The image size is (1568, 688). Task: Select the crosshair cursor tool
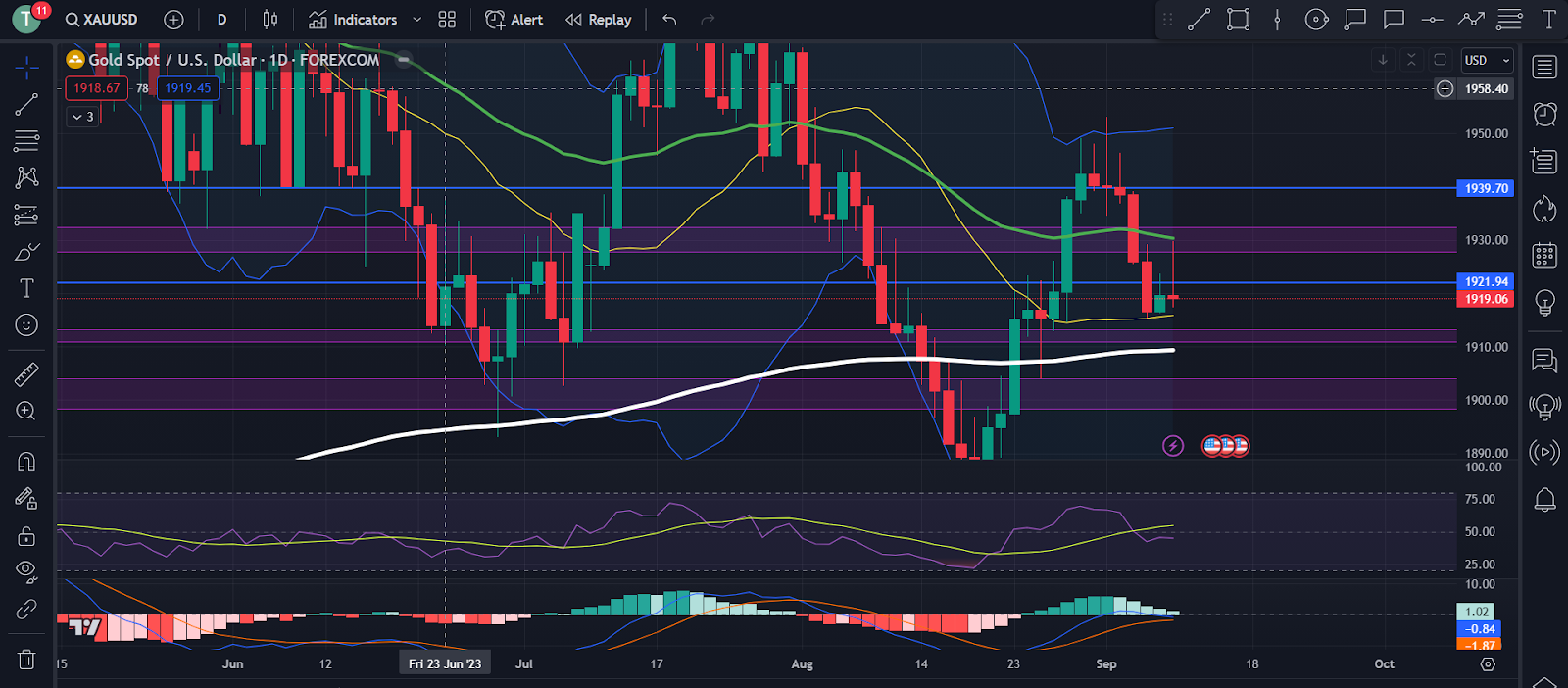pos(26,67)
